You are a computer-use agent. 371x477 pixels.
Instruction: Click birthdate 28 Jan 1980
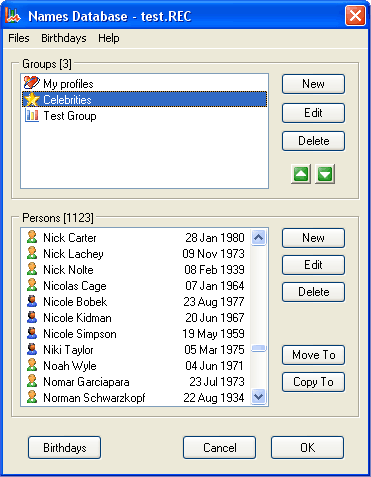click(x=215, y=238)
